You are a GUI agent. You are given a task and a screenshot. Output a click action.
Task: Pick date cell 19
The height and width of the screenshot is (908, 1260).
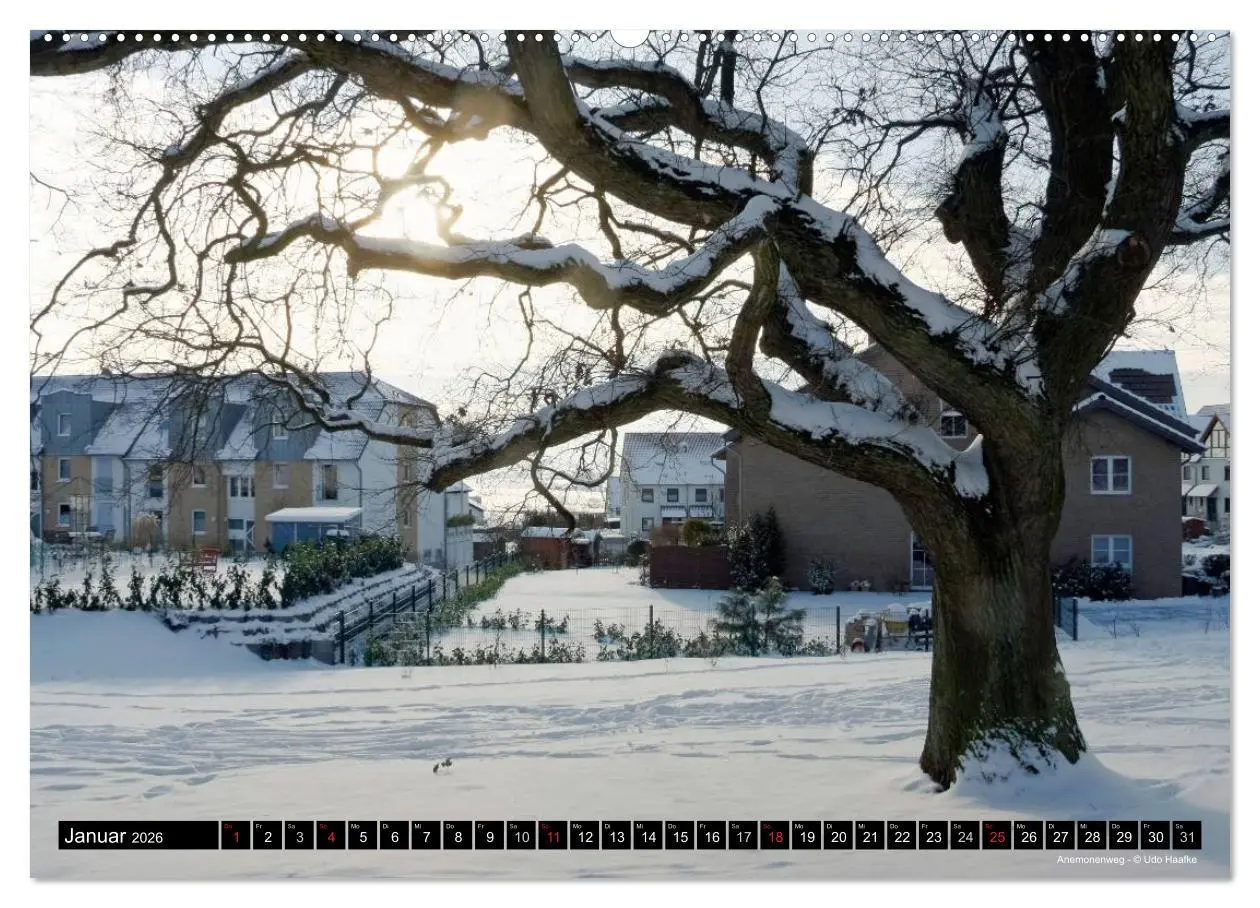tap(806, 836)
